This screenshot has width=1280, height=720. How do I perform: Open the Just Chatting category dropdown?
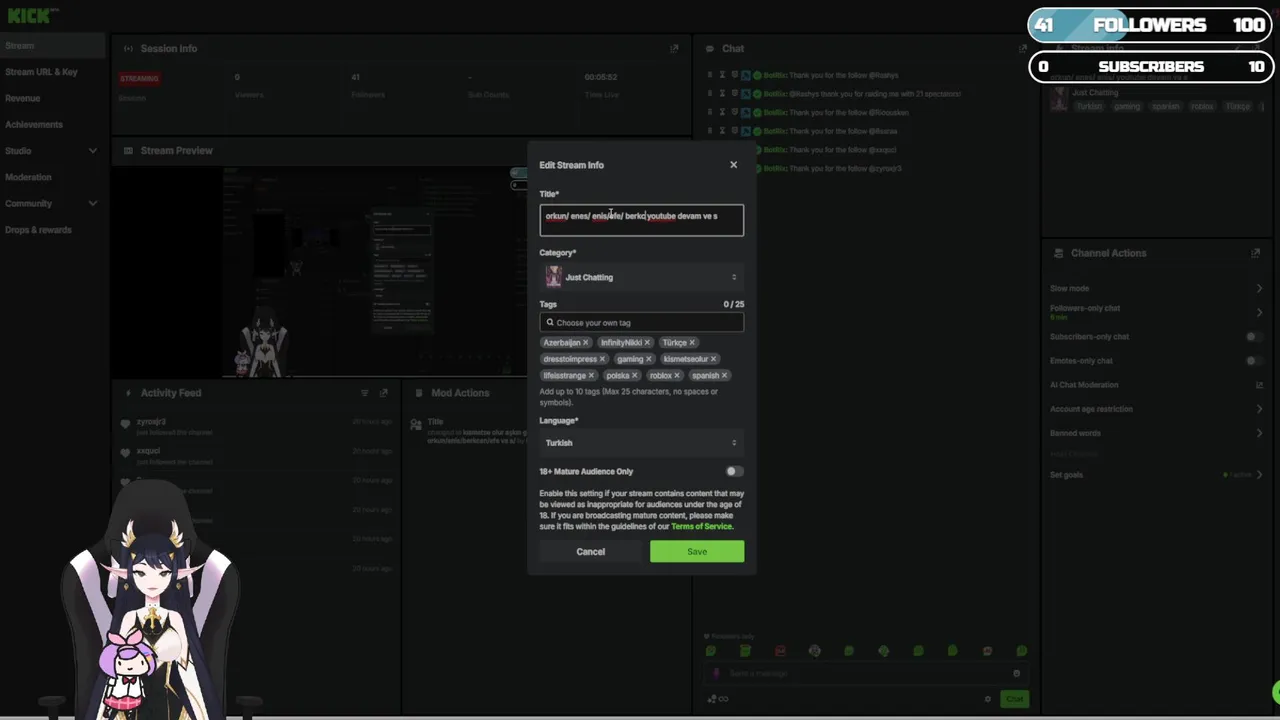pyautogui.click(x=641, y=277)
